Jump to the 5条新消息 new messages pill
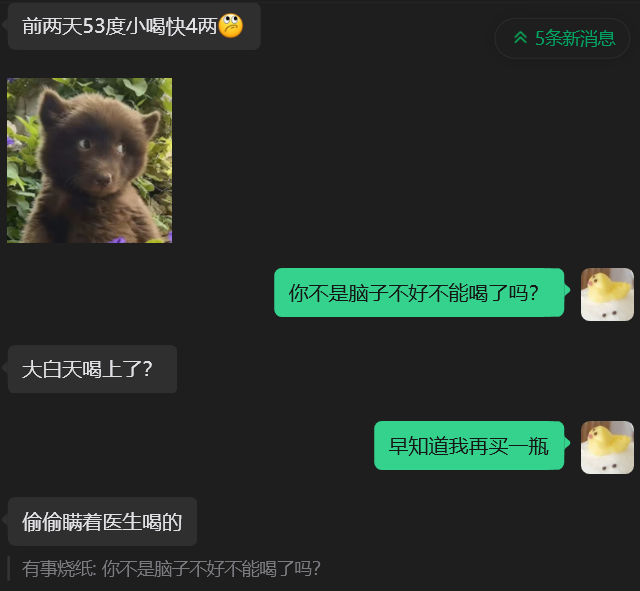Screen dimensions: 640x591 tap(562, 38)
